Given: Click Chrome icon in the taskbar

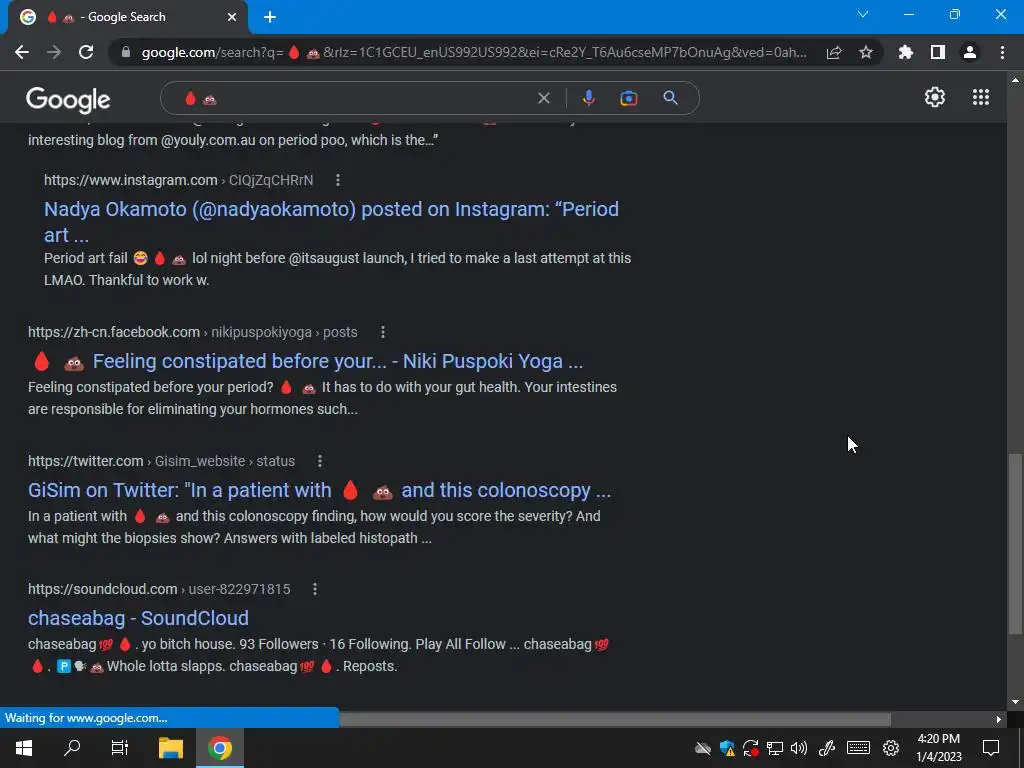Looking at the screenshot, I should [220, 748].
